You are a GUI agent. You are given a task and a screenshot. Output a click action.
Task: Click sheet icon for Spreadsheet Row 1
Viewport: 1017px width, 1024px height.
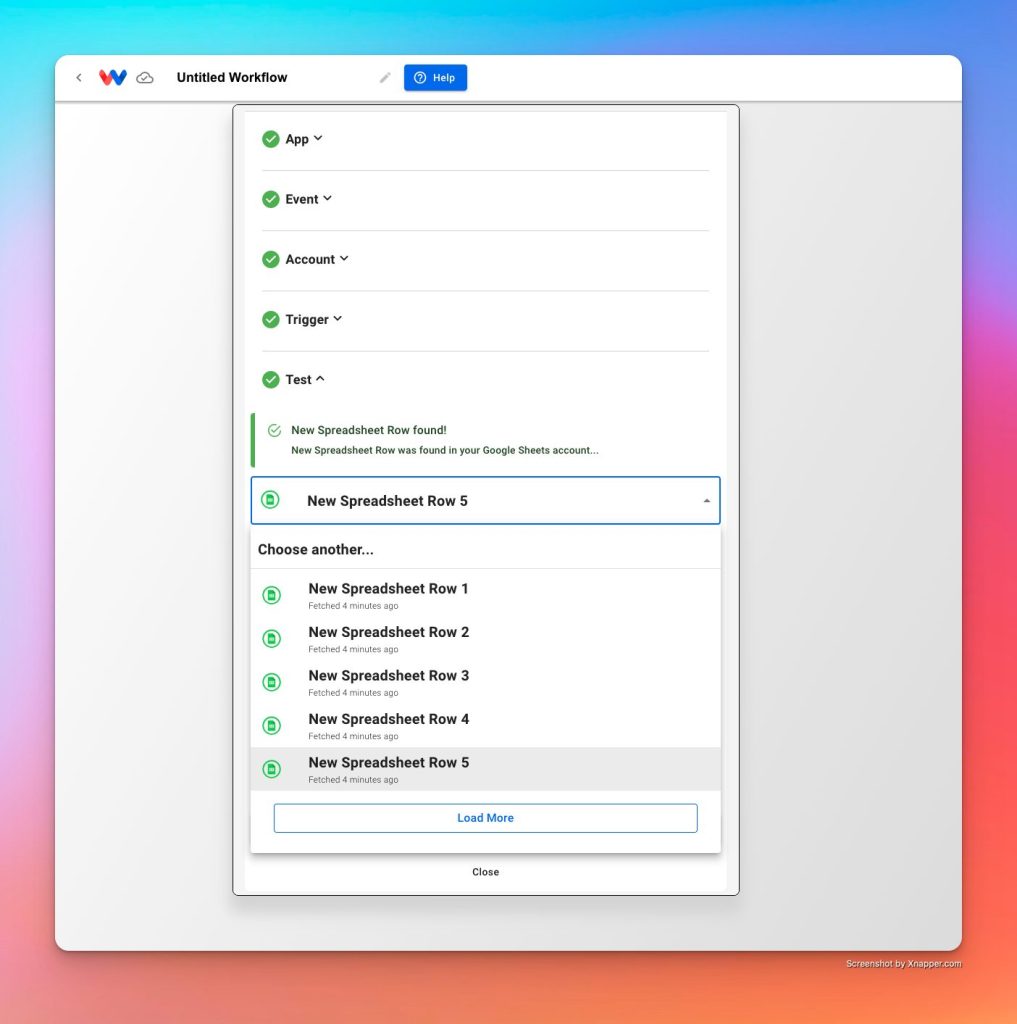[x=272, y=595]
